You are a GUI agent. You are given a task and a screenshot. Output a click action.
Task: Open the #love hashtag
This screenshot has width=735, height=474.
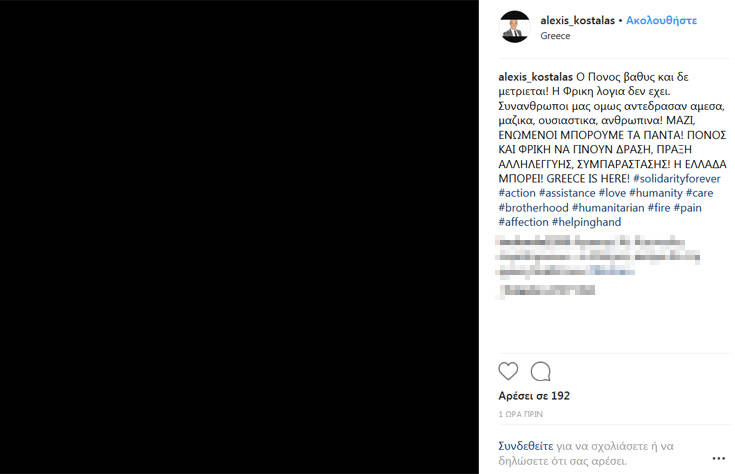click(x=612, y=193)
